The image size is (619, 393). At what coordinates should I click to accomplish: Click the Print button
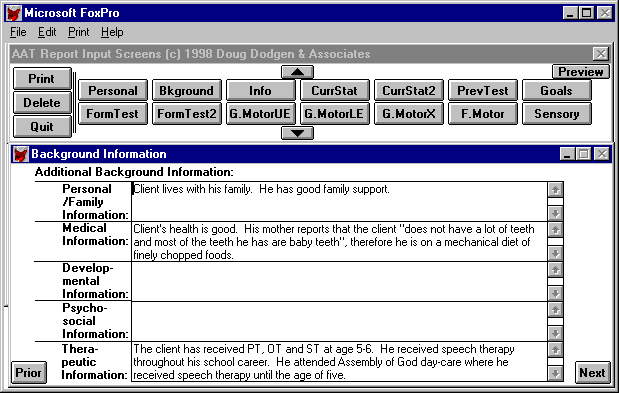42,79
